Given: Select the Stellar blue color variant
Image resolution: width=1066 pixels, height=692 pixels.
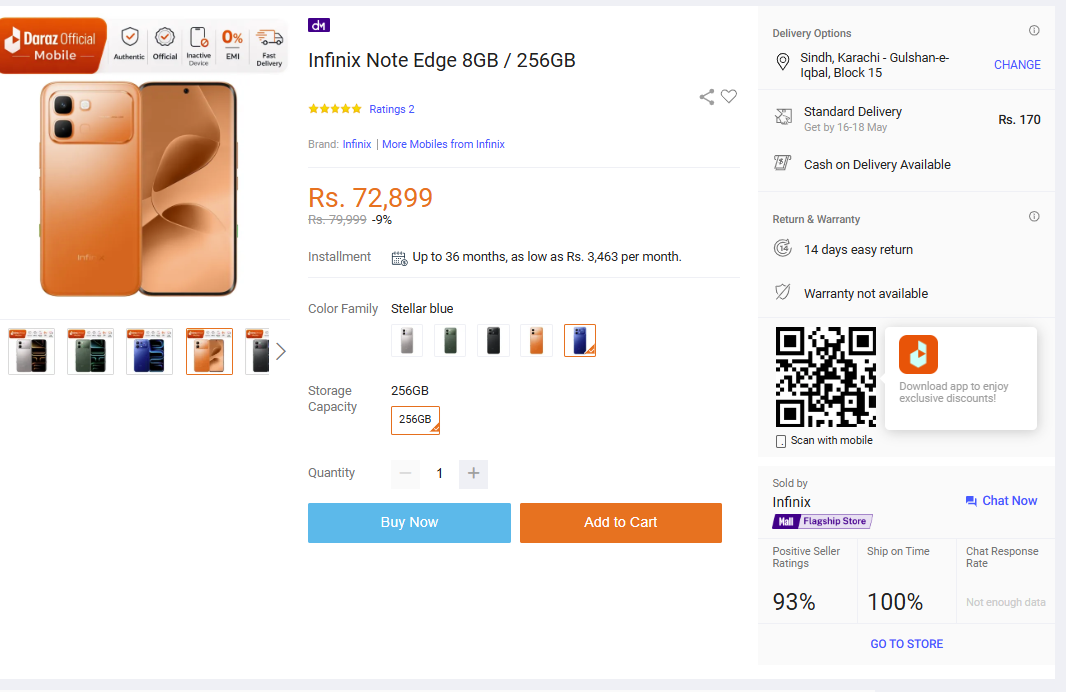Looking at the screenshot, I should click(x=580, y=341).
